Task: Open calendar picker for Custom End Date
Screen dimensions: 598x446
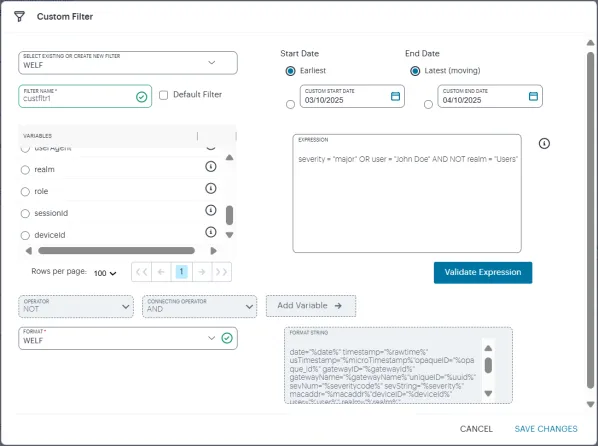Action: (533, 96)
